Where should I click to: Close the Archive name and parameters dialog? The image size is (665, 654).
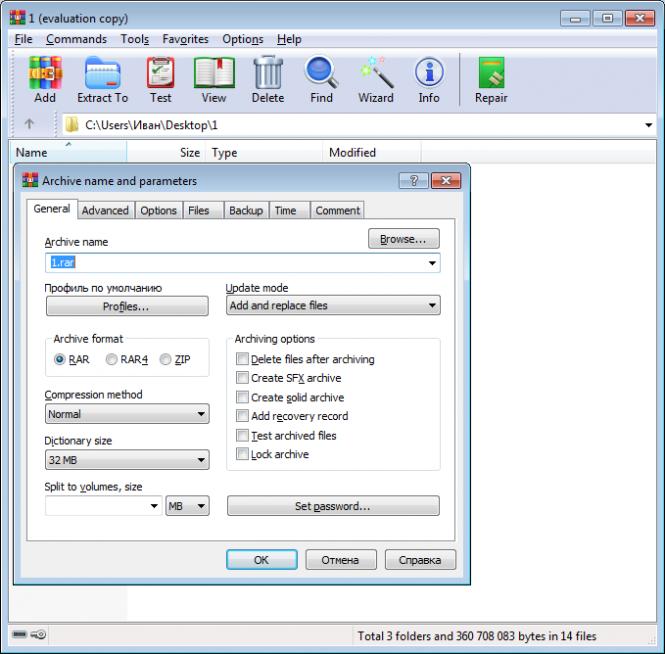tap(446, 181)
